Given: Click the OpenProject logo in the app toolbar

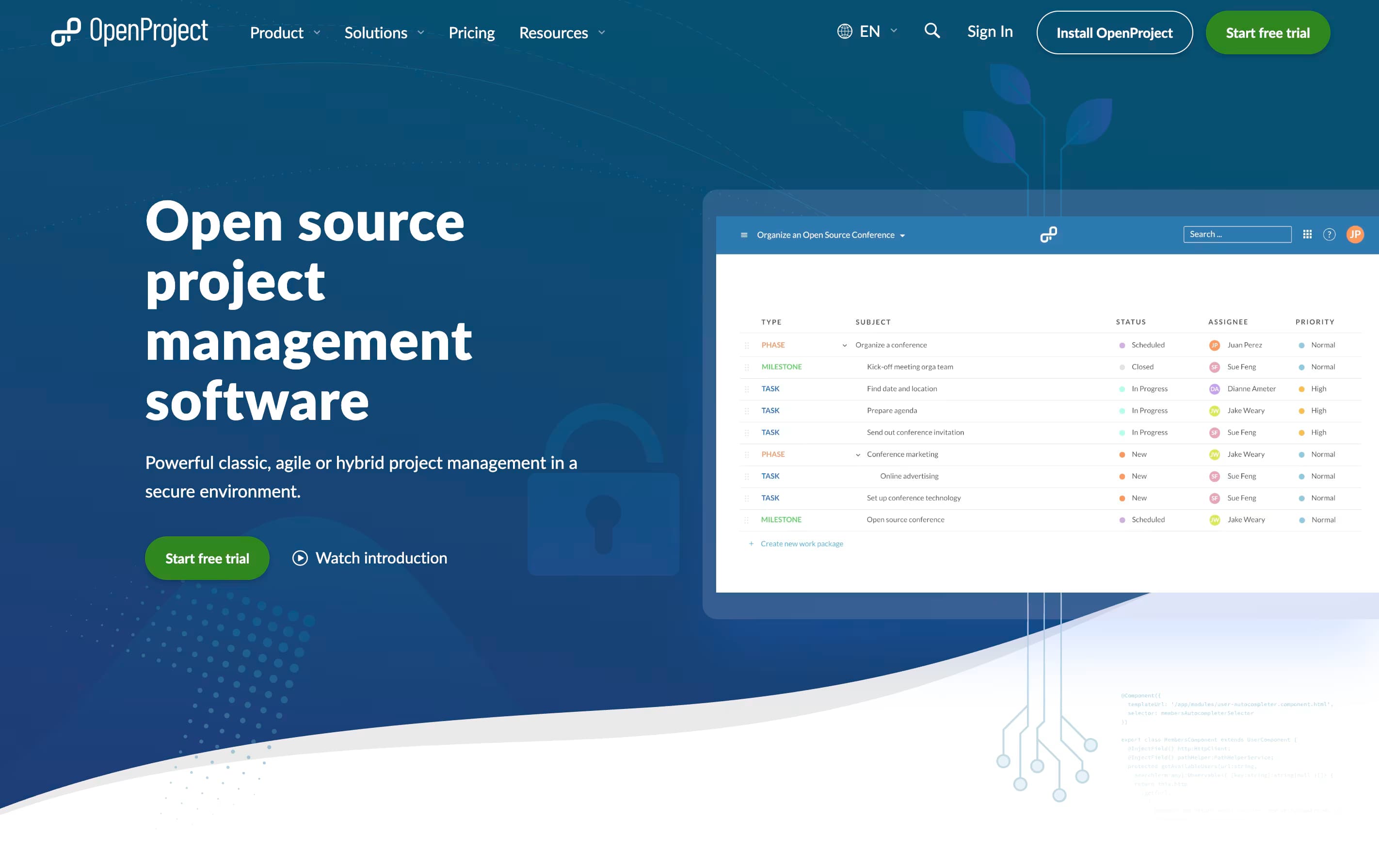Looking at the screenshot, I should 1049,234.
